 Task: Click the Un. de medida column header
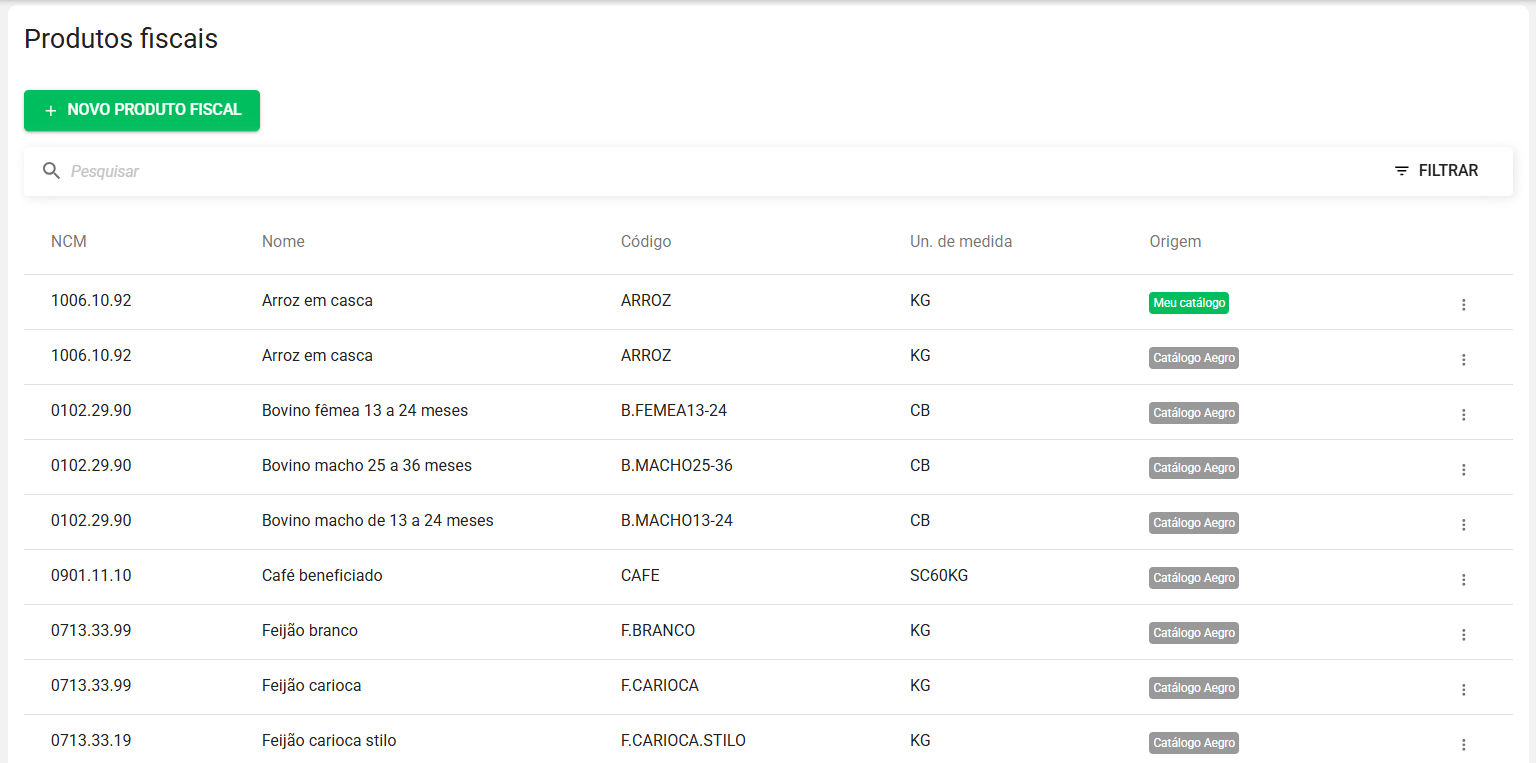[960, 241]
